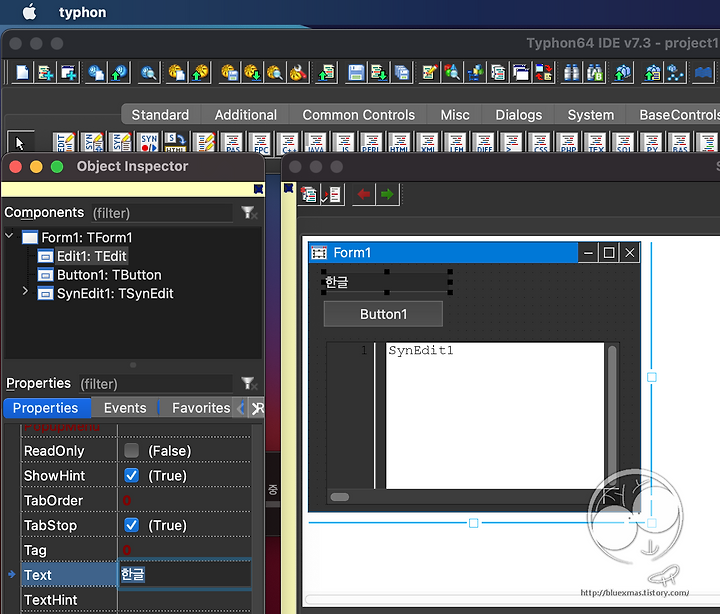
Task: Open the System palette tab
Action: 591,115
